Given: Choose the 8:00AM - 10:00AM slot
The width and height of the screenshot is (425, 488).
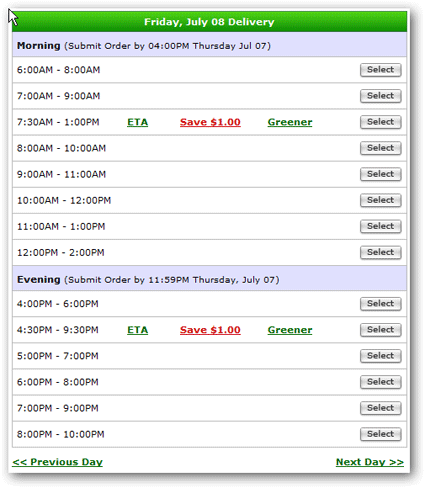Looking at the screenshot, I should pos(380,148).
